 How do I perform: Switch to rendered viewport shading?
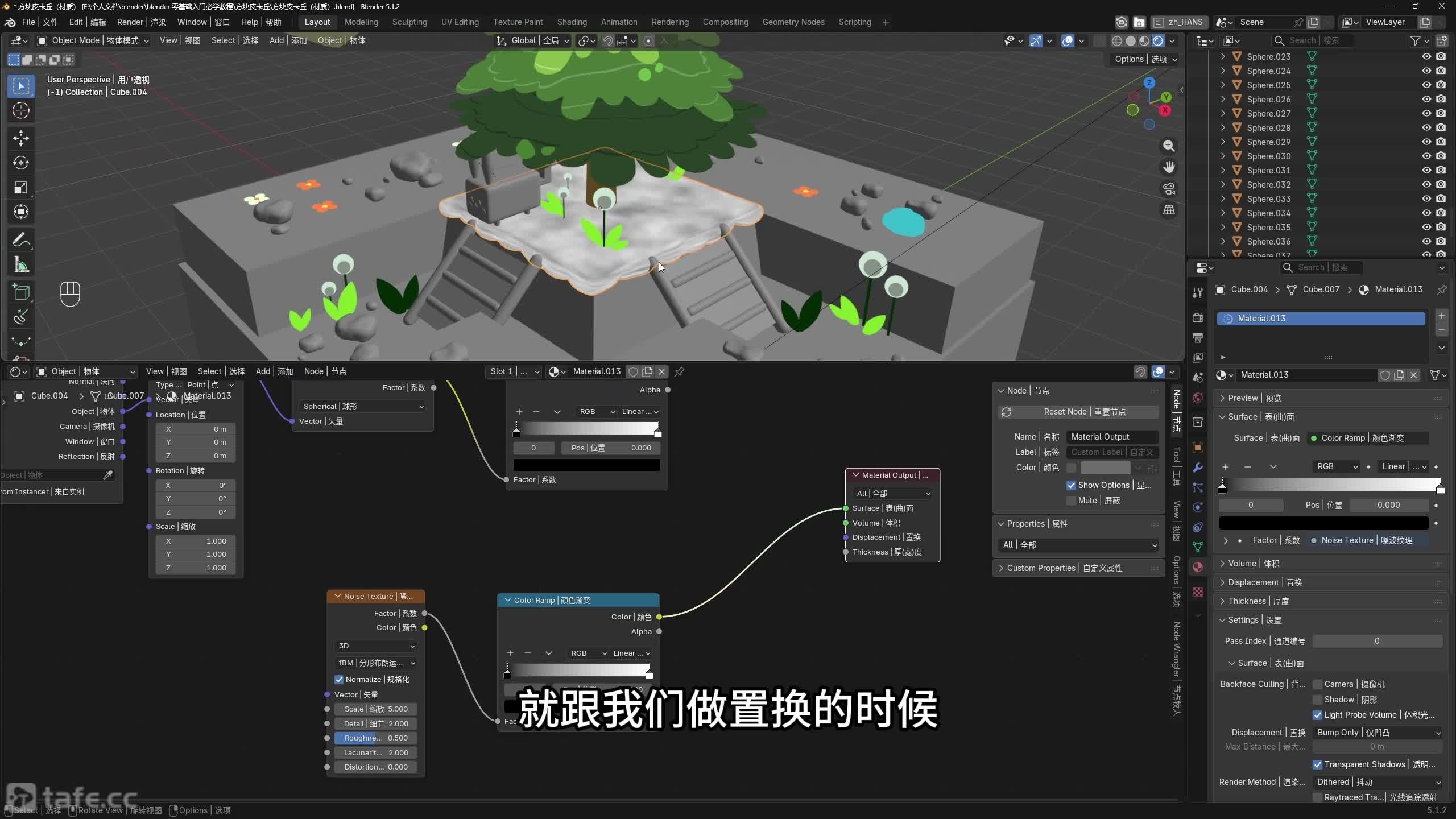point(1158,40)
